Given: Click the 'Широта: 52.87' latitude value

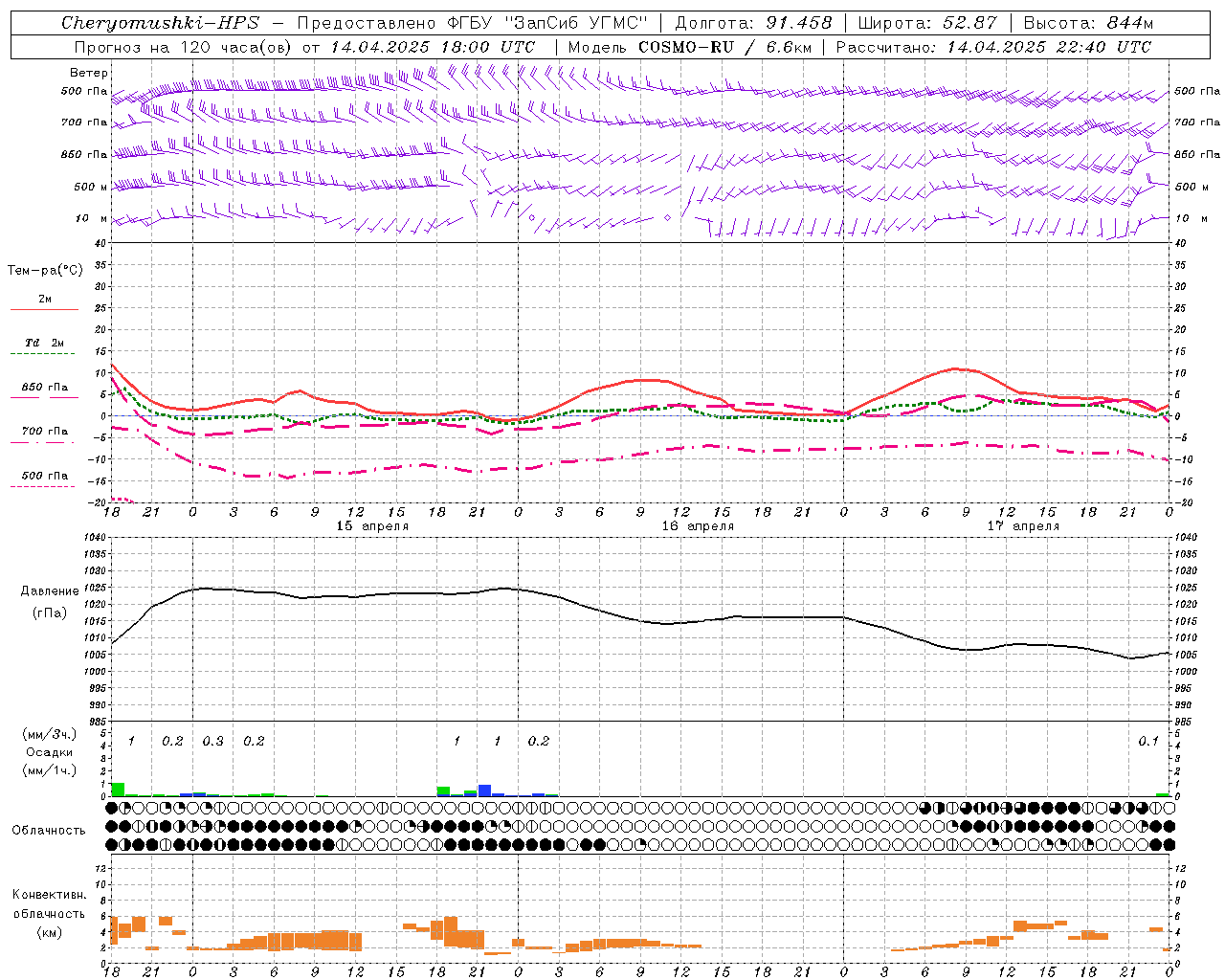Looking at the screenshot, I should 927,23.
